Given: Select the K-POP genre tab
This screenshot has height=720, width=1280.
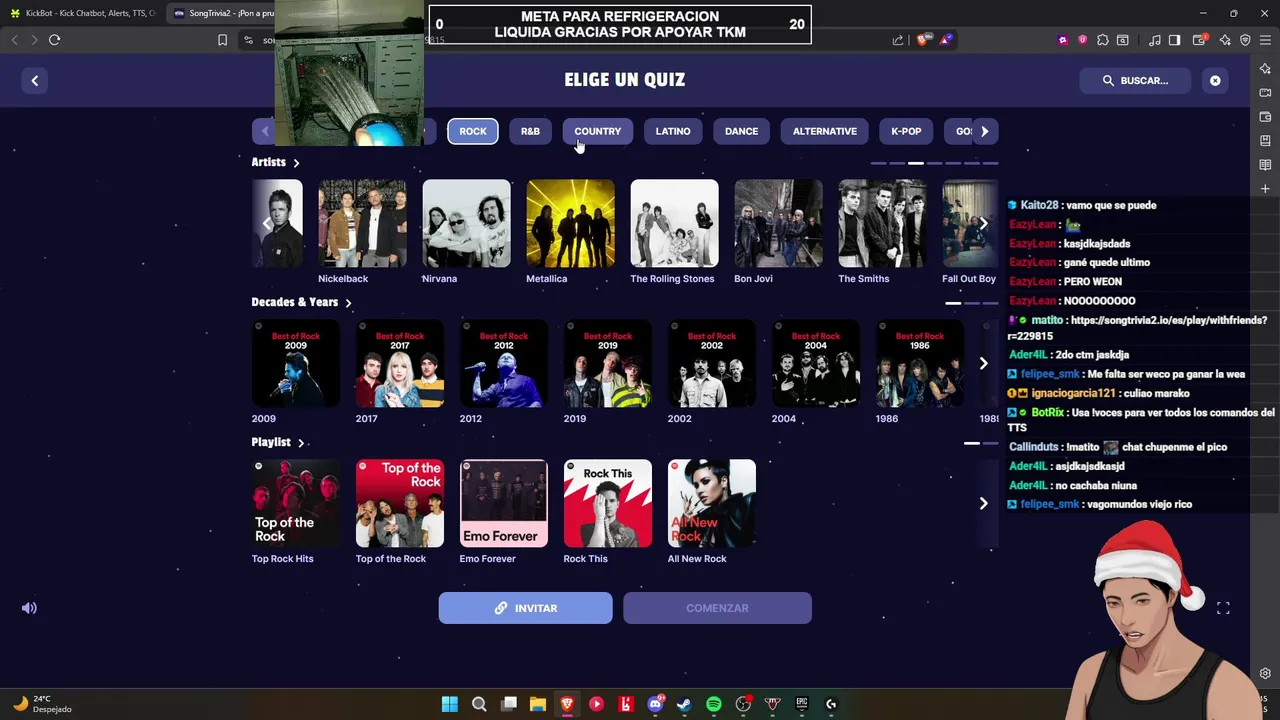Looking at the screenshot, I should pos(906,131).
